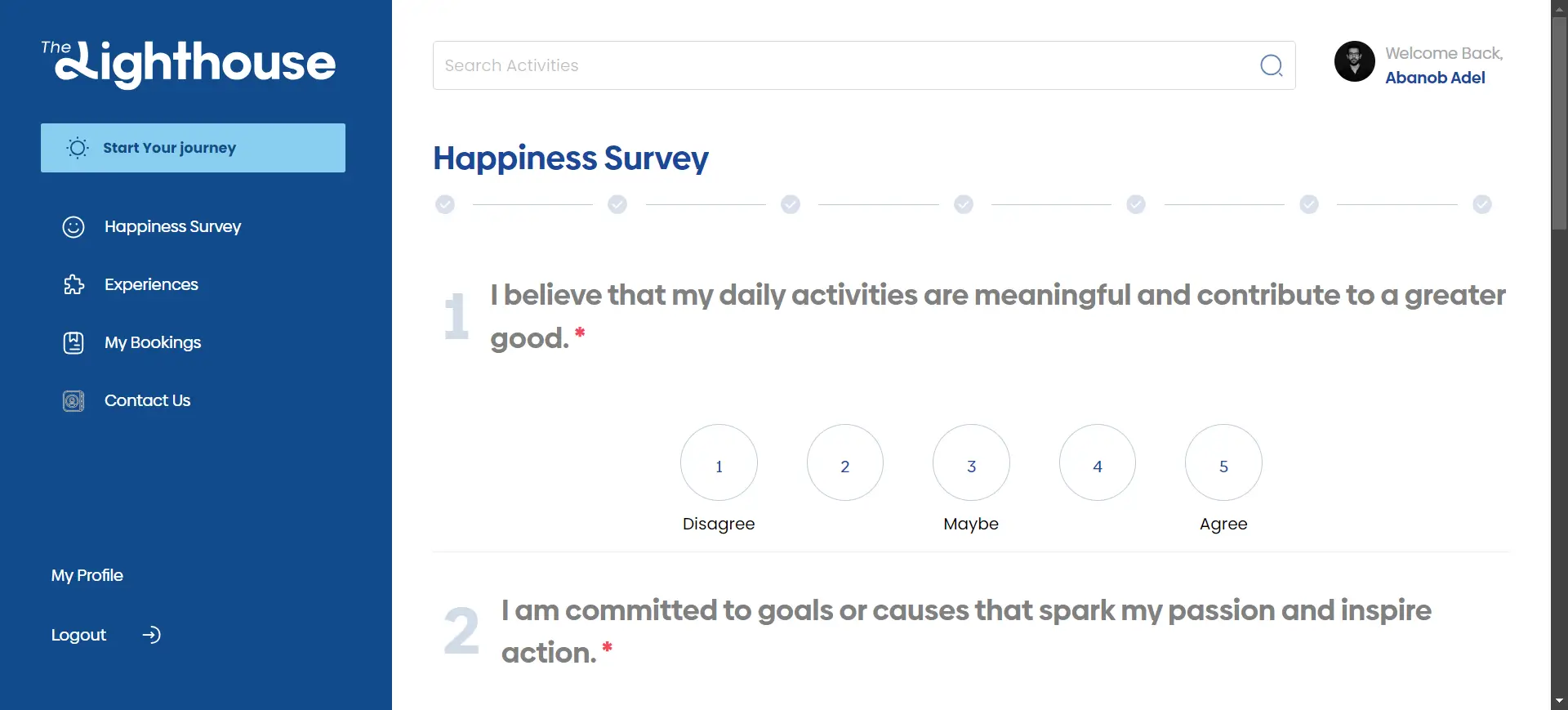Choose rating 5 for question one
The image size is (1568, 710).
coord(1223,462)
